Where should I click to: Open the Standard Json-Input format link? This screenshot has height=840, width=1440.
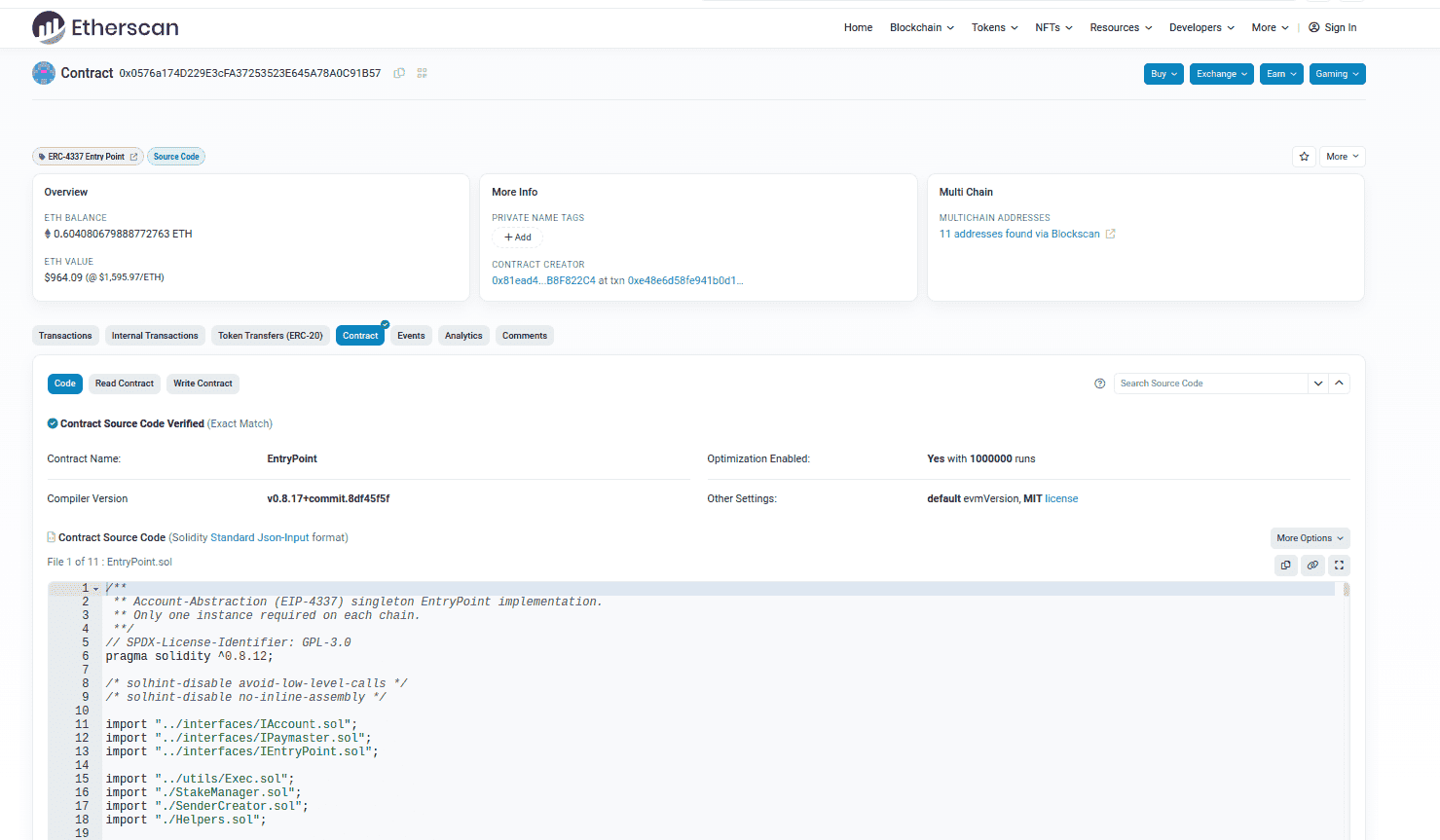[260, 537]
